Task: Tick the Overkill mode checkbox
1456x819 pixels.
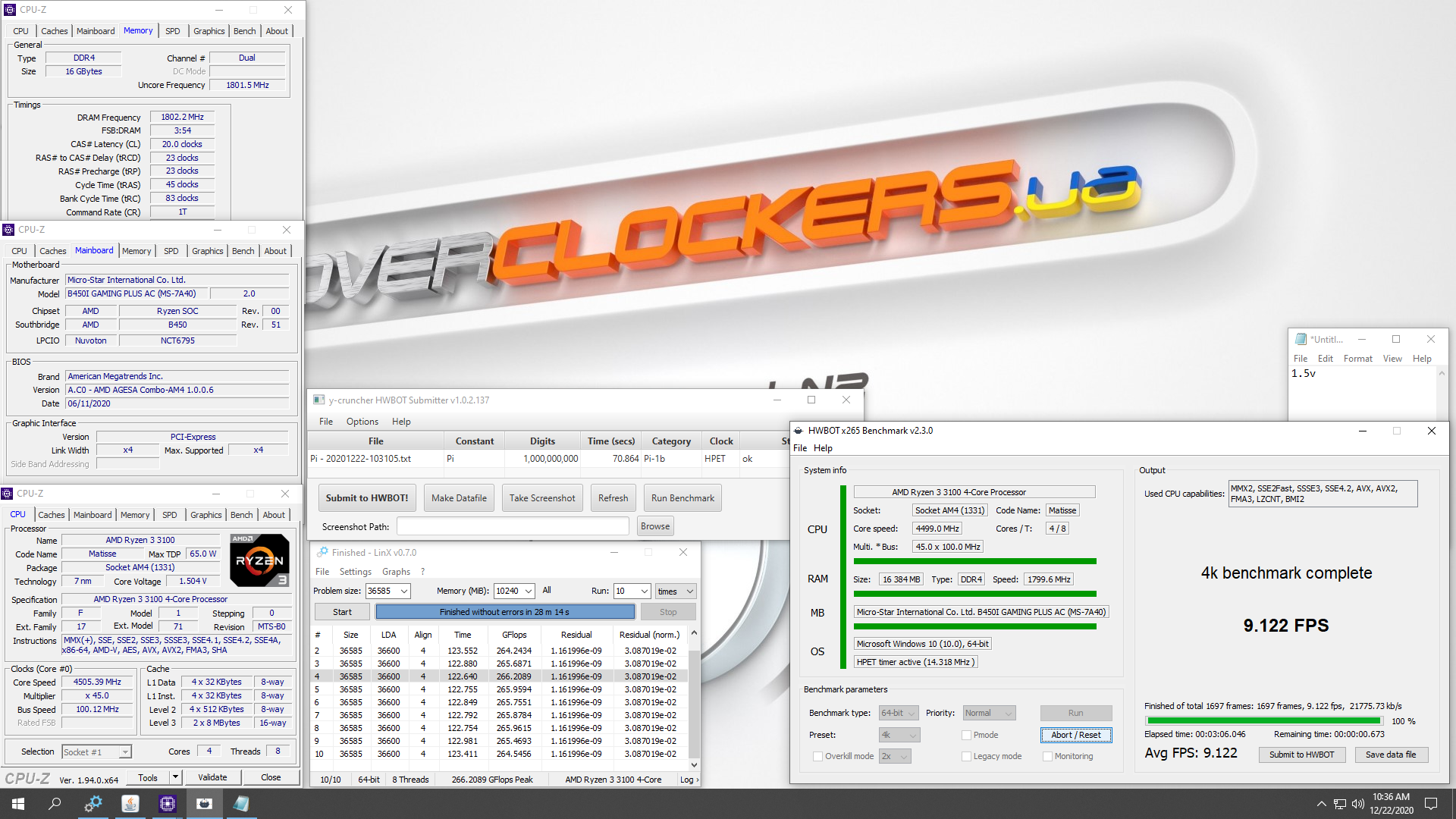Action: click(817, 756)
